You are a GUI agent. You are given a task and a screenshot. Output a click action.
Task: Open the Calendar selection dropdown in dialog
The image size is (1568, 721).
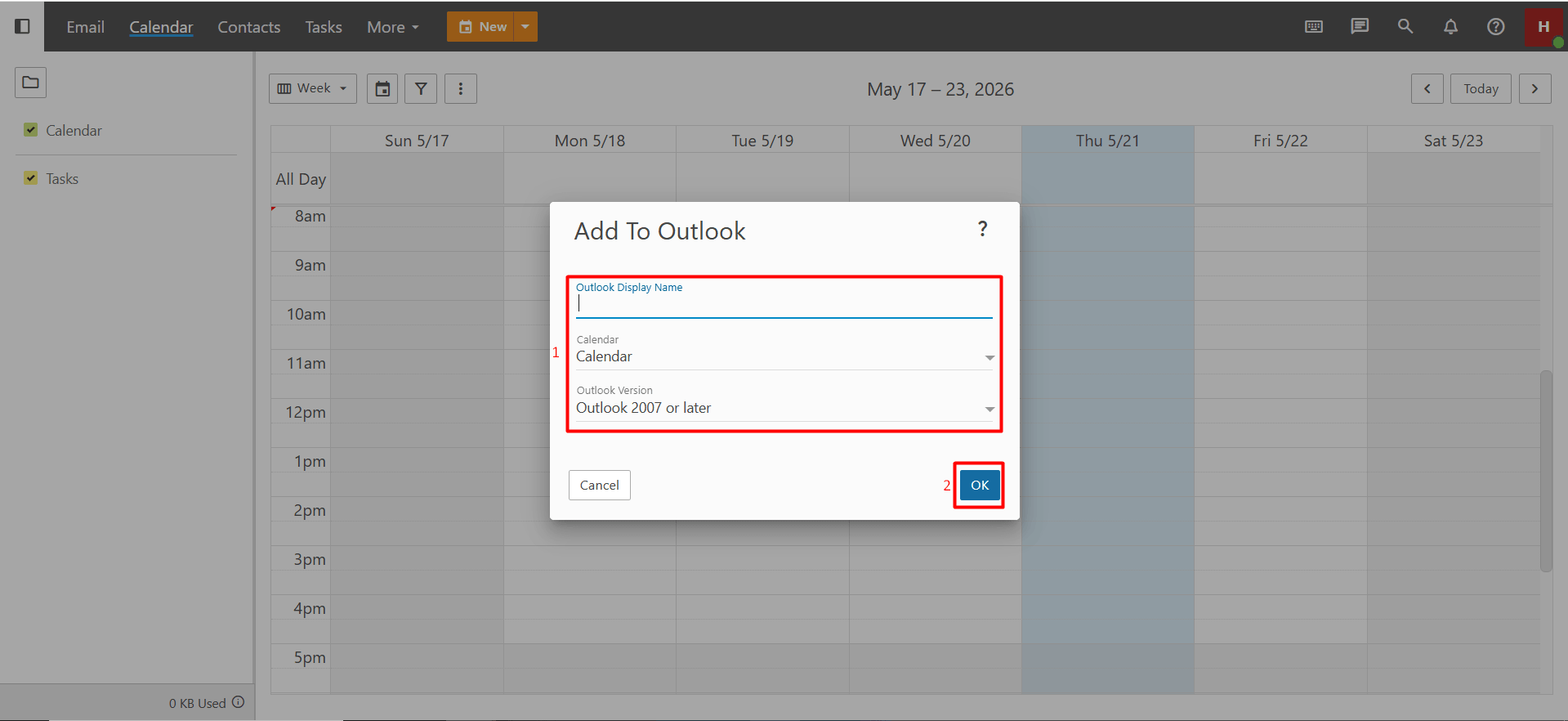[784, 356]
